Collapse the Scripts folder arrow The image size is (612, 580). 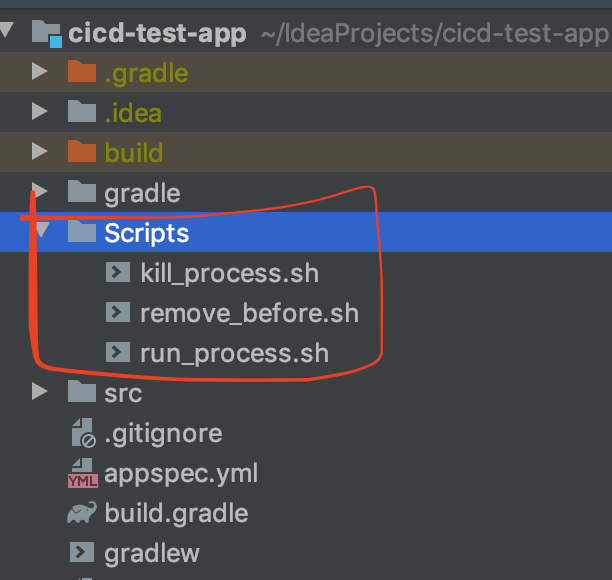coord(42,229)
